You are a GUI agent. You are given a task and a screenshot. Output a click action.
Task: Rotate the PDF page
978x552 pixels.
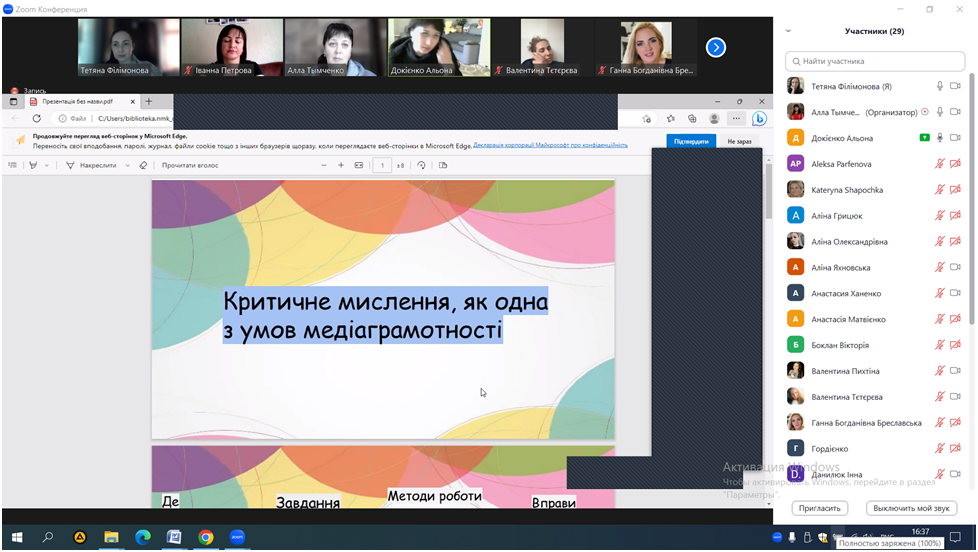click(x=421, y=165)
